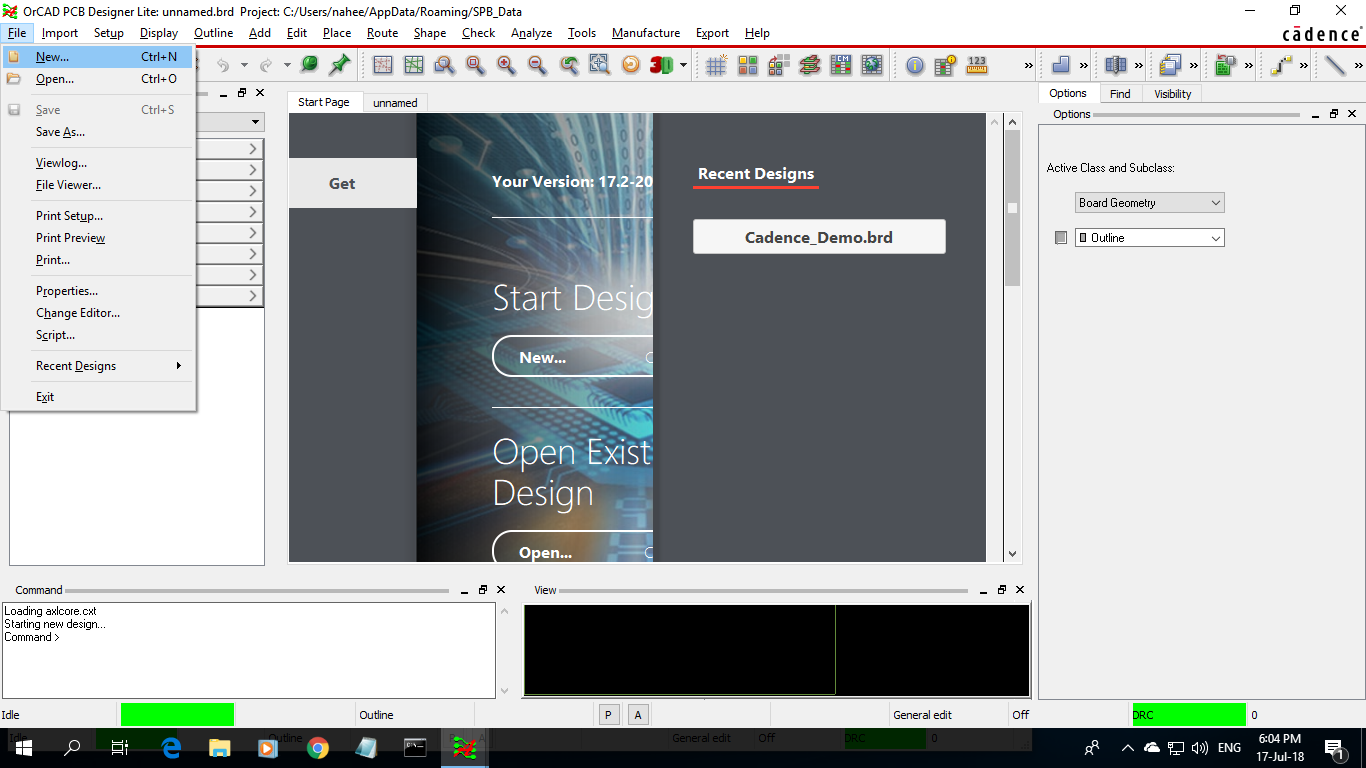Open Cadence_Demo.brd from Recent Designs
Image resolution: width=1366 pixels, height=768 pixels.
[818, 236]
